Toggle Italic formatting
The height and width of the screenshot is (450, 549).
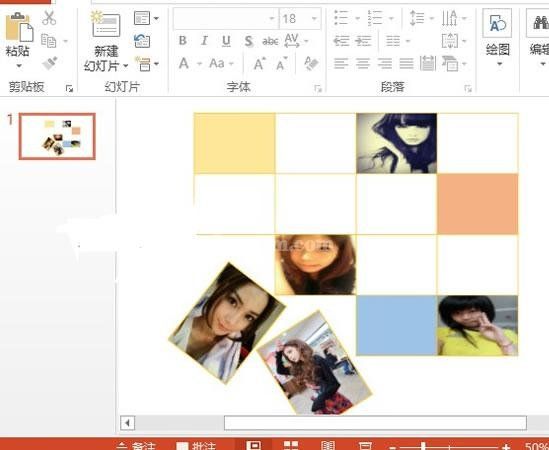click(204, 41)
